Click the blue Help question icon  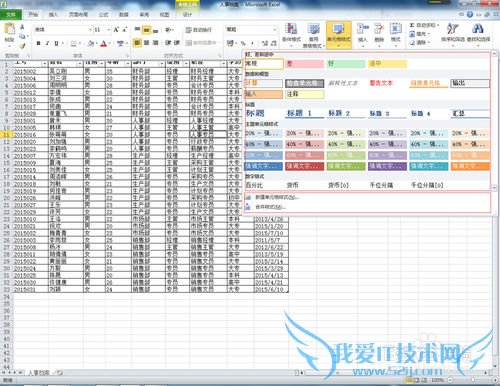pyautogui.click(x=470, y=14)
